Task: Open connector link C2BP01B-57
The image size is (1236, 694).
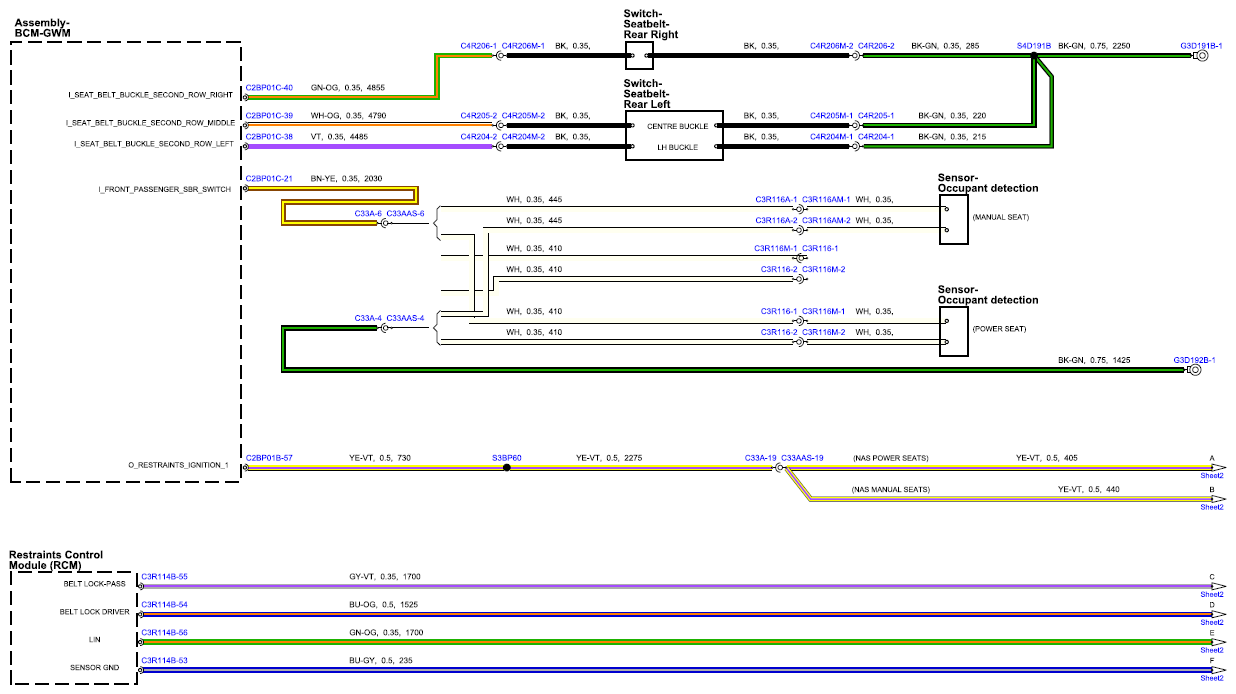Action: (x=269, y=457)
